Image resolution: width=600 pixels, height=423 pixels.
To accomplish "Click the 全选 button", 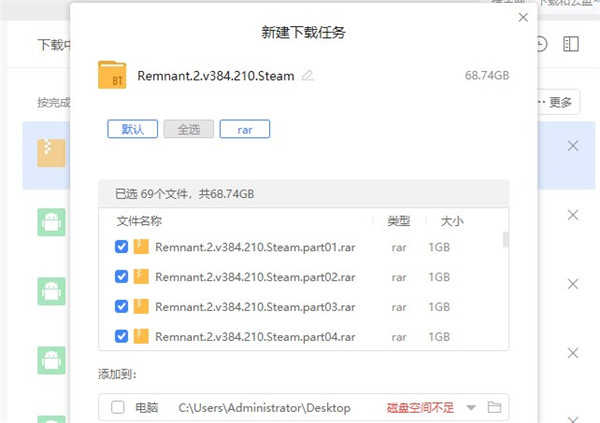I will (x=189, y=129).
